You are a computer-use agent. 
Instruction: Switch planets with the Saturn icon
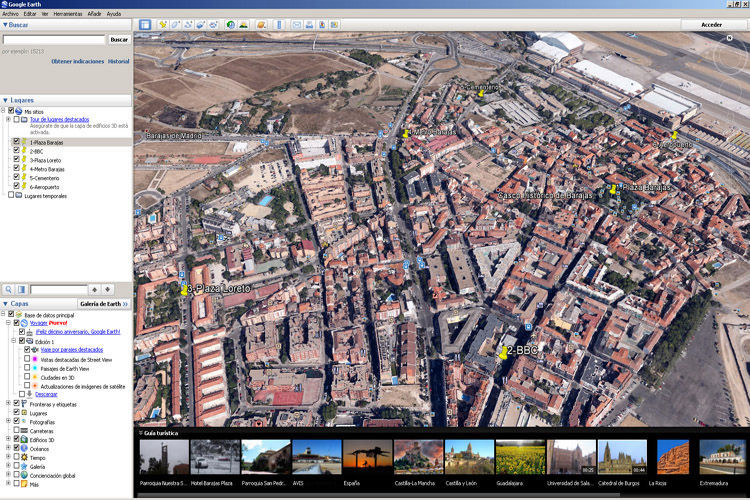pos(261,24)
